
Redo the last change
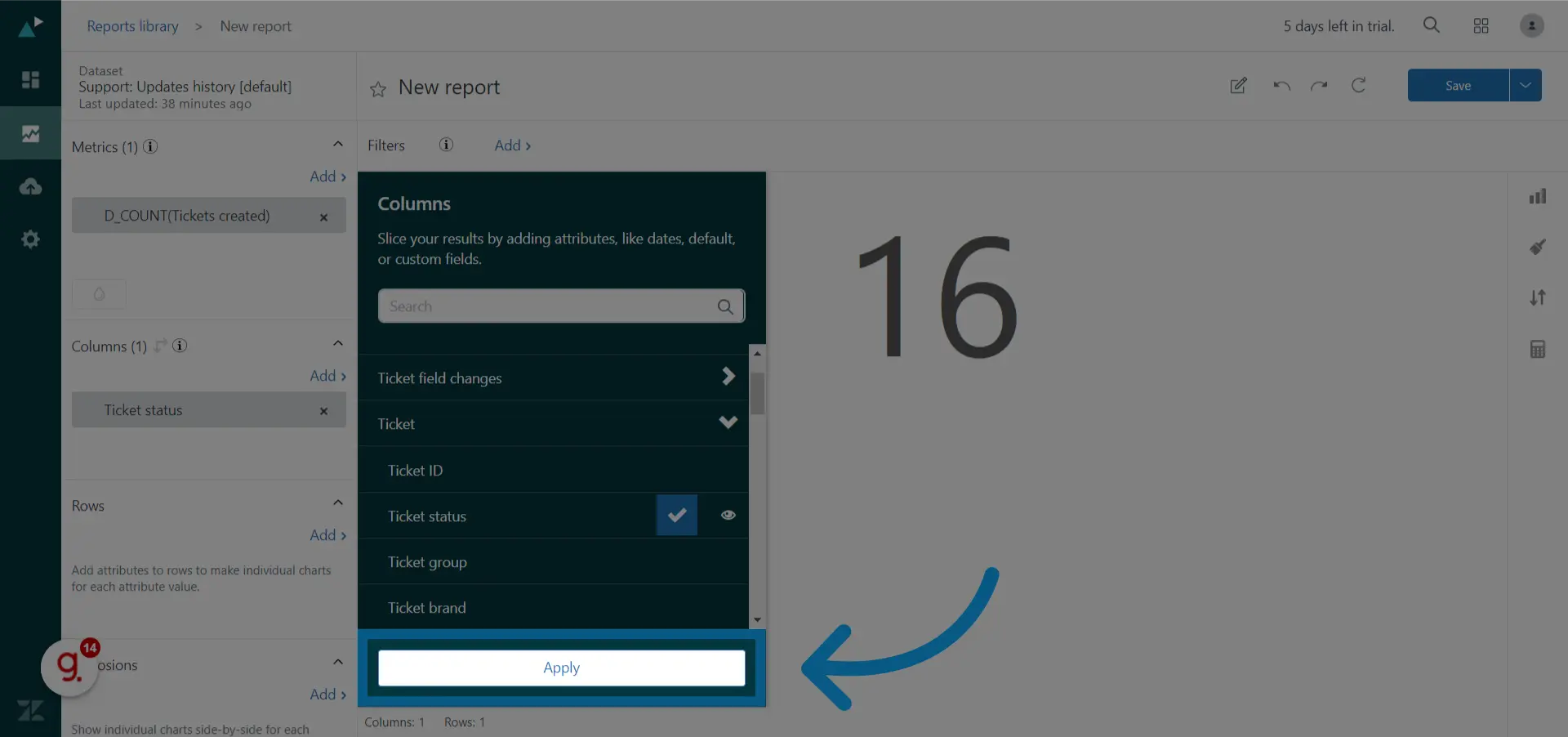[x=1319, y=85]
